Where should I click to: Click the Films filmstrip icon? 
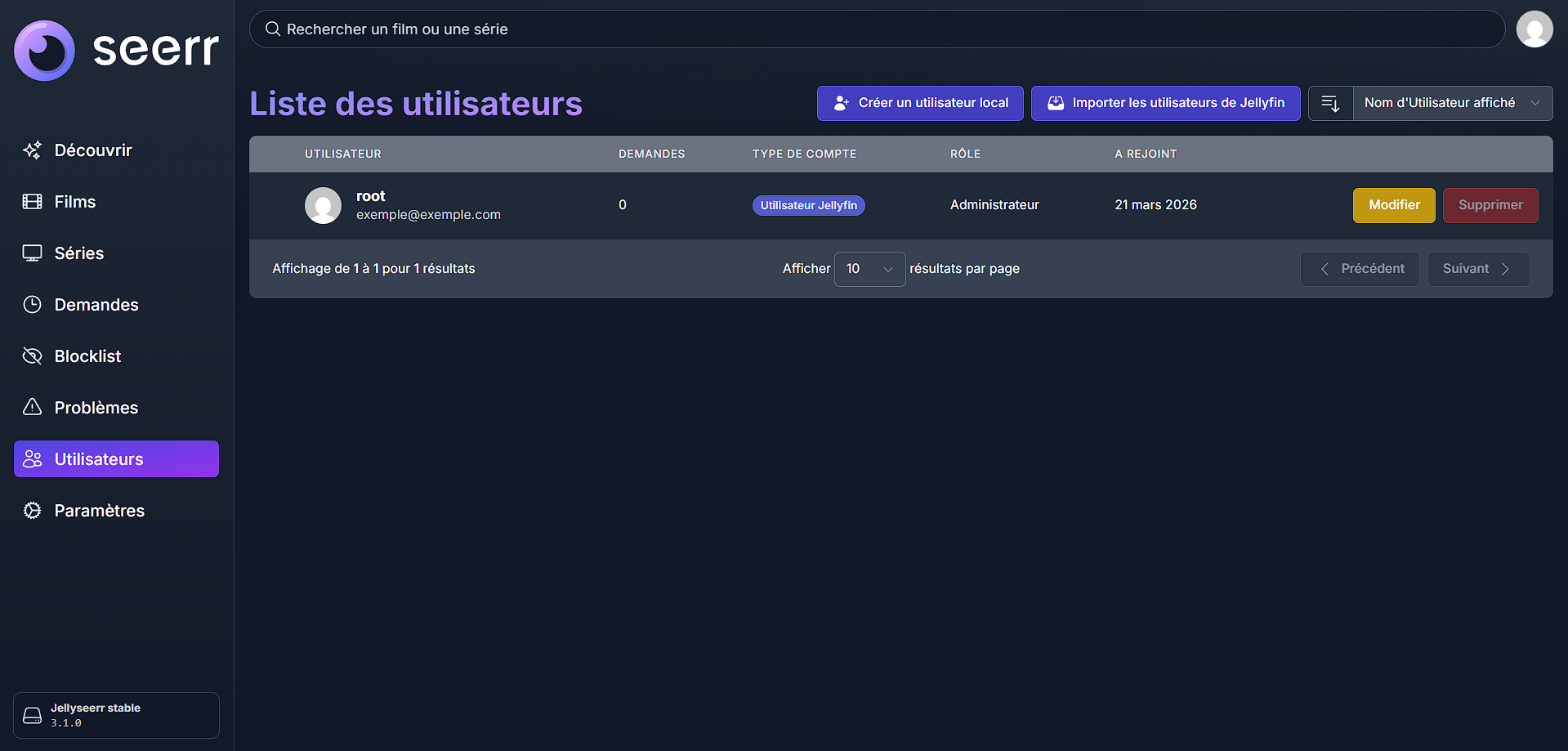[33, 202]
